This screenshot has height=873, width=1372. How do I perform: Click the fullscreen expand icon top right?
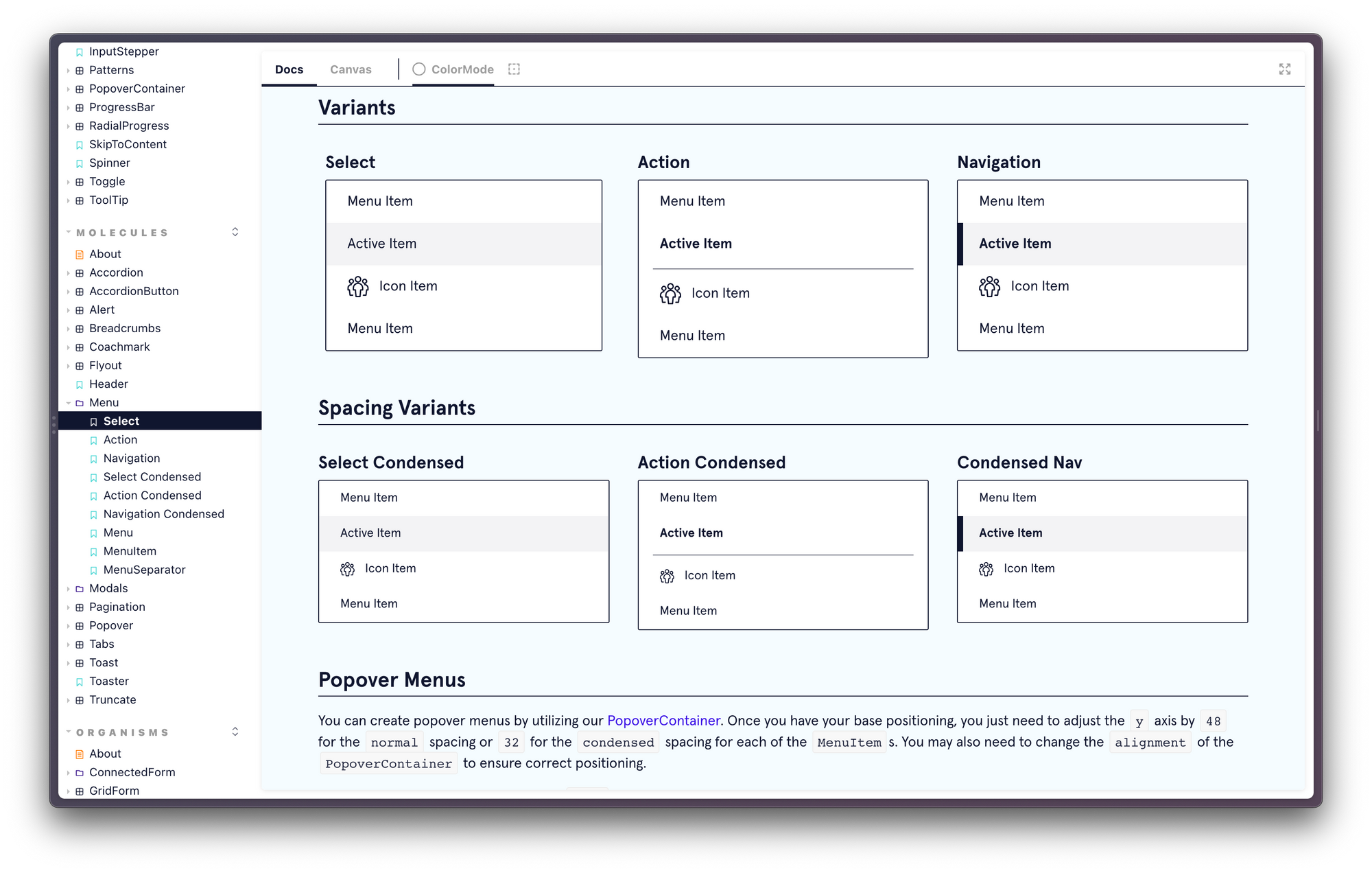1284,69
